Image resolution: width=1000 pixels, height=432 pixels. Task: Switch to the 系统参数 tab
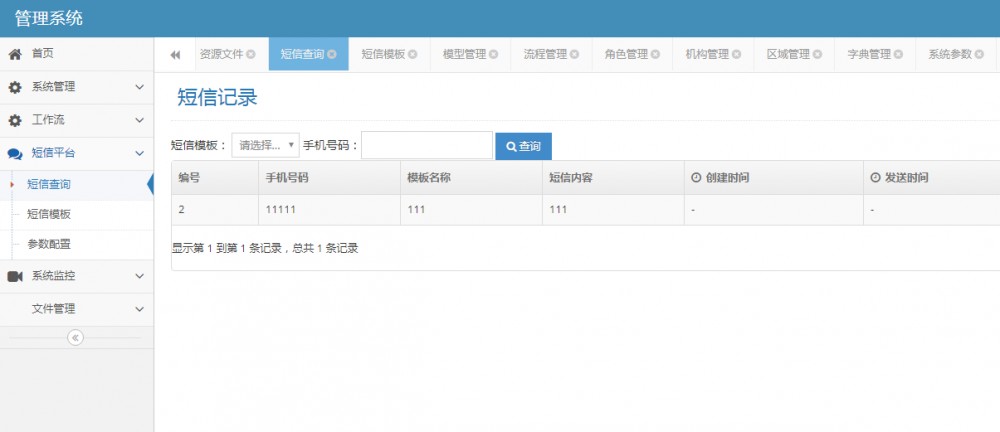[x=950, y=54]
